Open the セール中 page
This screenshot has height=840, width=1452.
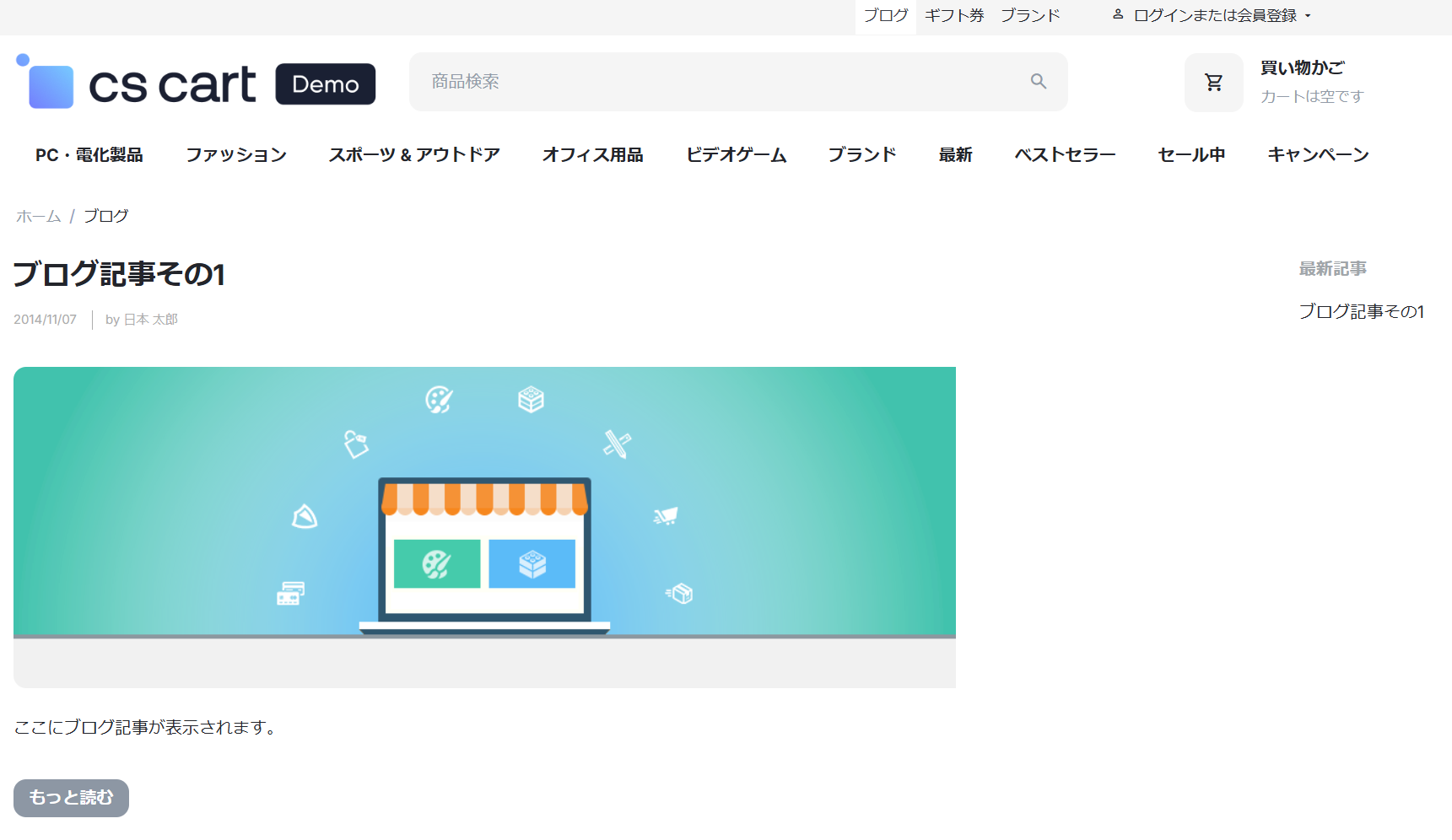[x=1191, y=155]
